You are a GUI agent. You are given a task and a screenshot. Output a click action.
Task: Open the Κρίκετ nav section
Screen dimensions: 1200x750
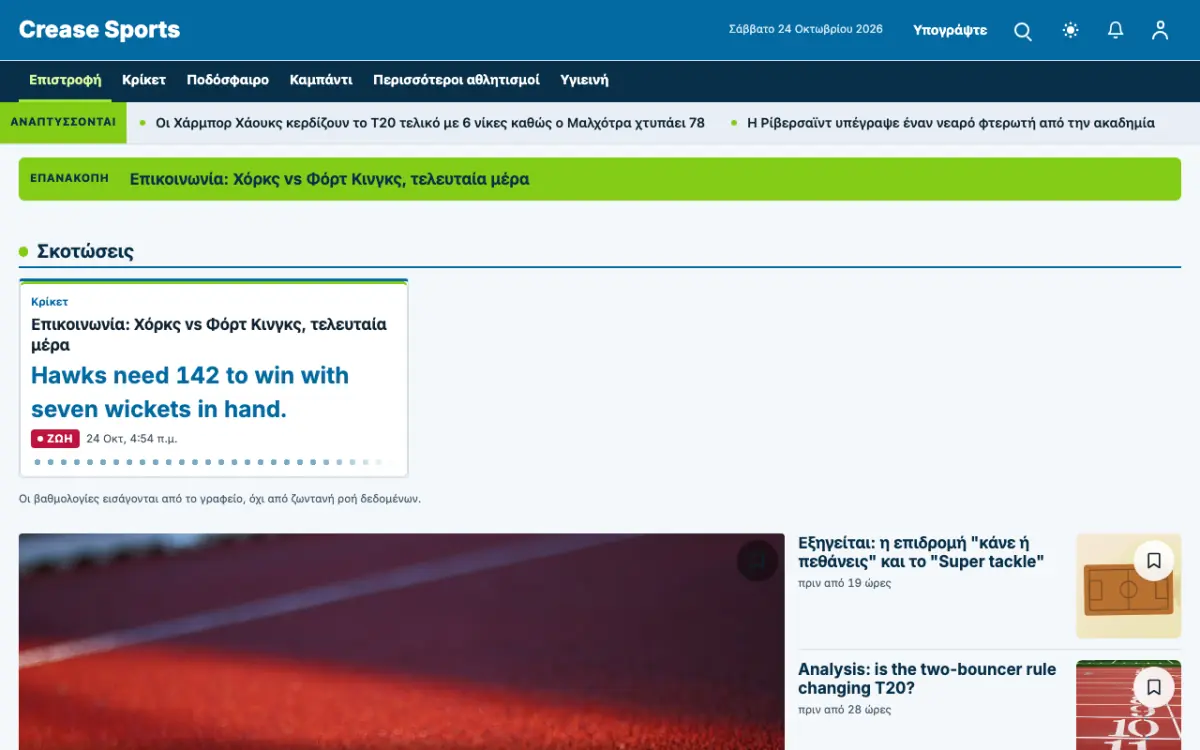click(x=144, y=80)
